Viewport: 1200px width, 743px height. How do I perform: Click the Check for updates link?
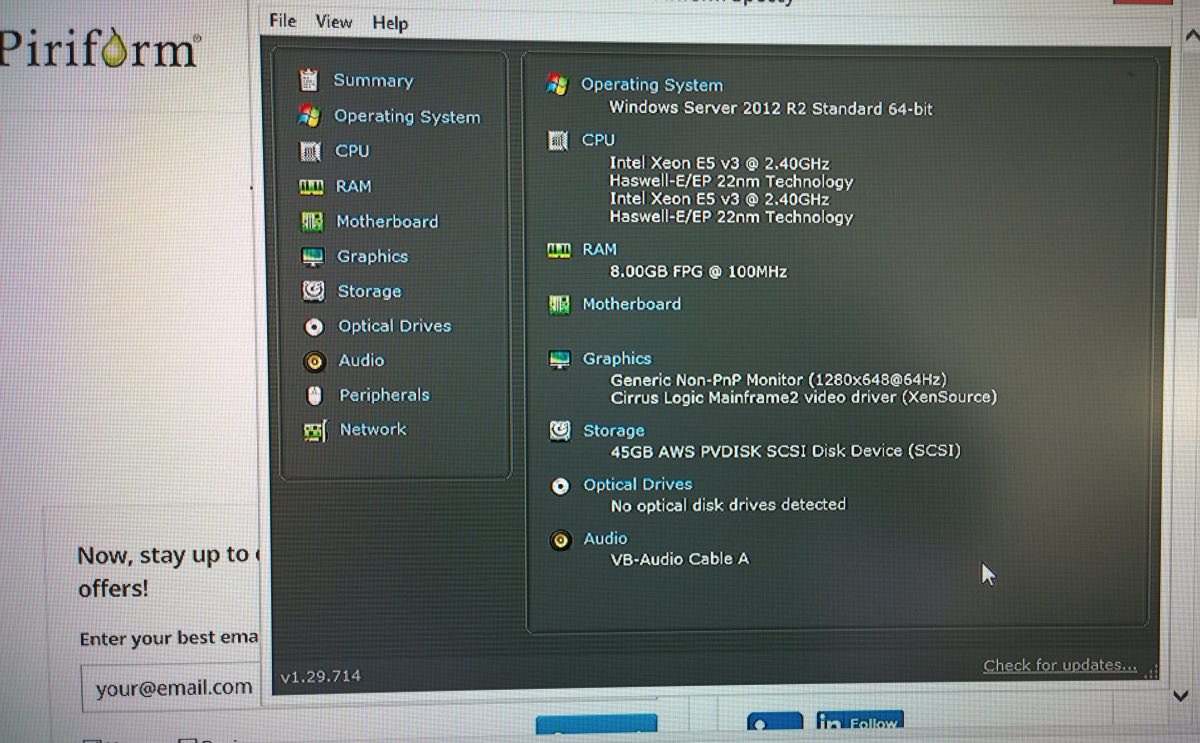click(1060, 665)
